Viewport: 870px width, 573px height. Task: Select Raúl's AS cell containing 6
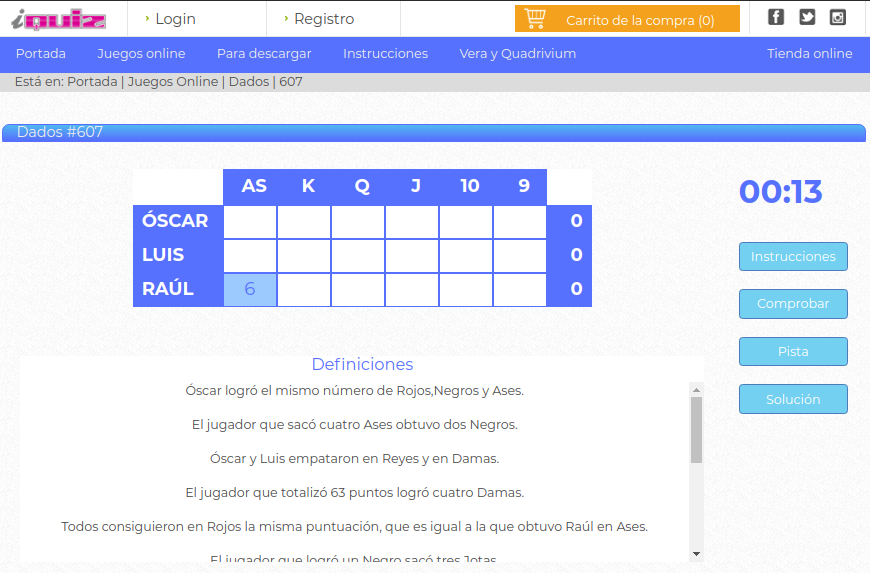(250, 290)
